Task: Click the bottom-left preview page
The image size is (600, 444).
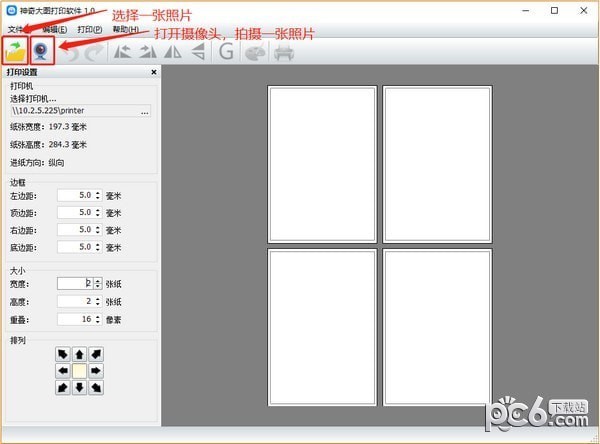Action: (x=322, y=327)
